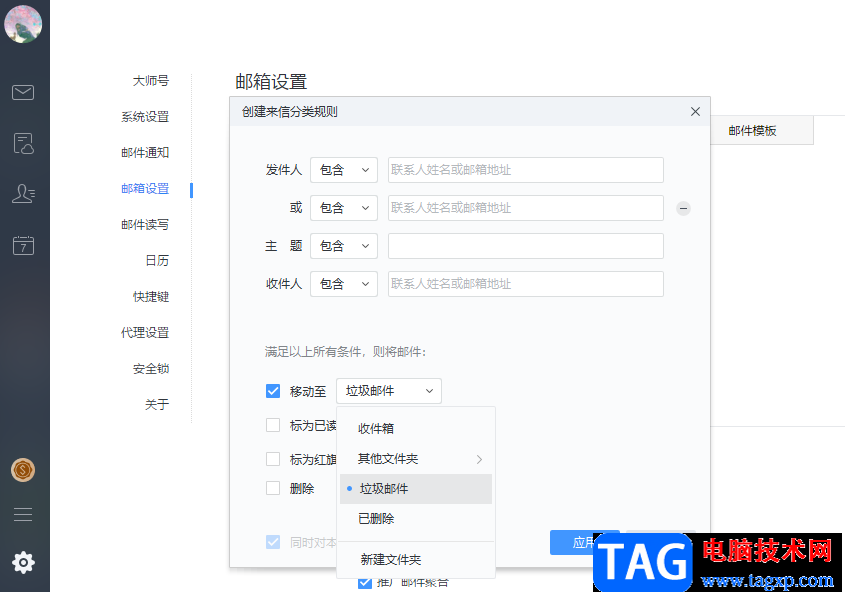Open the 主题 包含 condition dropdown
This screenshot has width=845, height=592.
coord(344,246)
